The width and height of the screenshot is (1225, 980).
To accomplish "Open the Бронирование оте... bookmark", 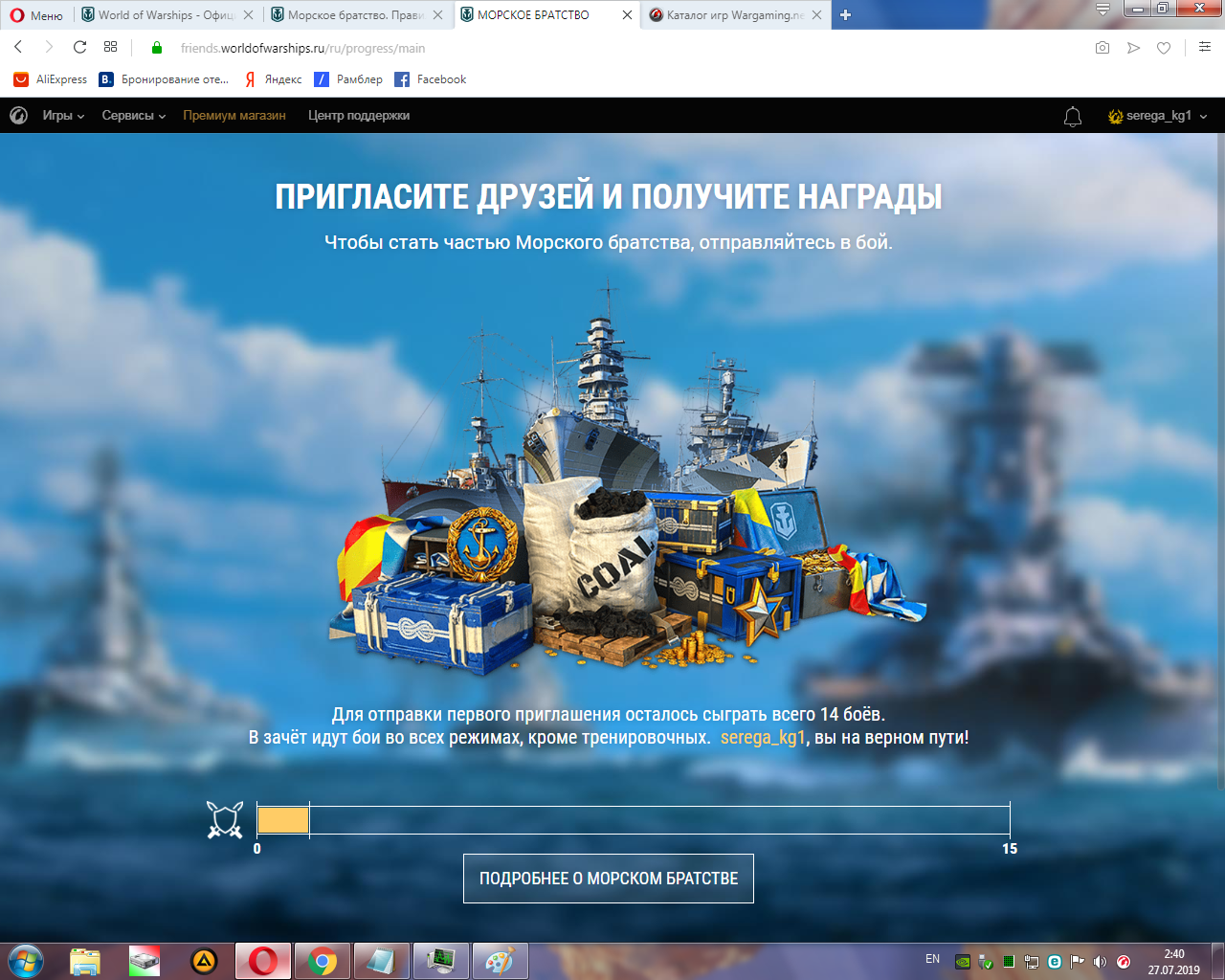I will (x=164, y=79).
